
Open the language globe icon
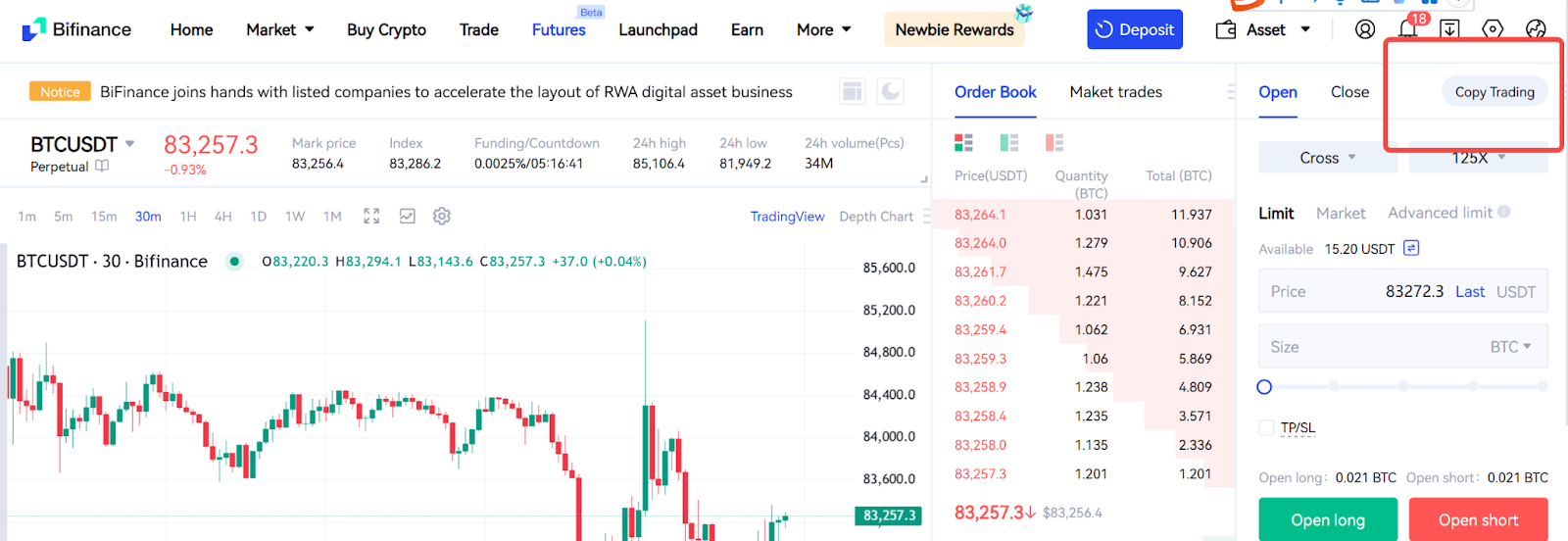click(x=1536, y=29)
